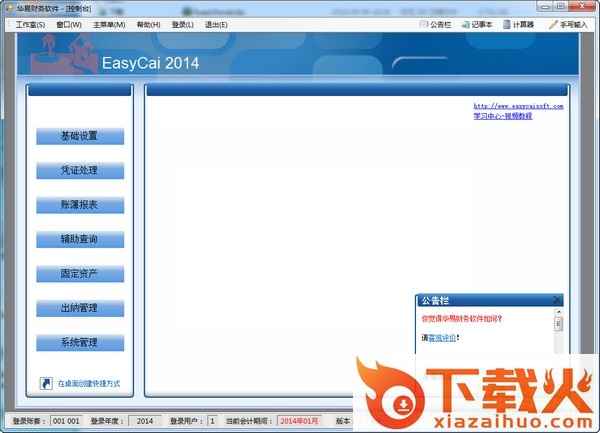This screenshot has width=600, height=433.
Task: Click the application icon in title bar
Action: (9, 8)
